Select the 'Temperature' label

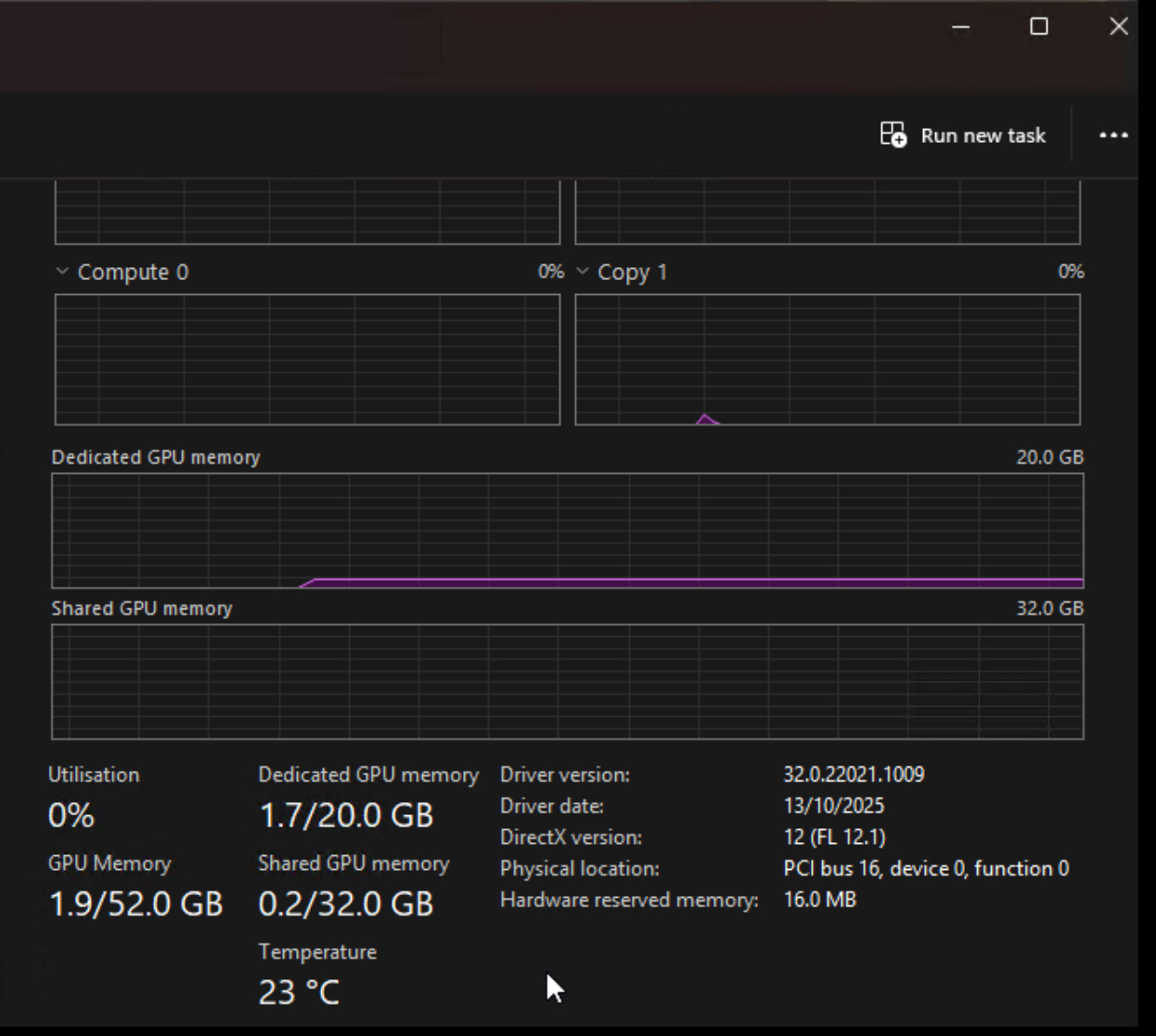[x=317, y=953]
